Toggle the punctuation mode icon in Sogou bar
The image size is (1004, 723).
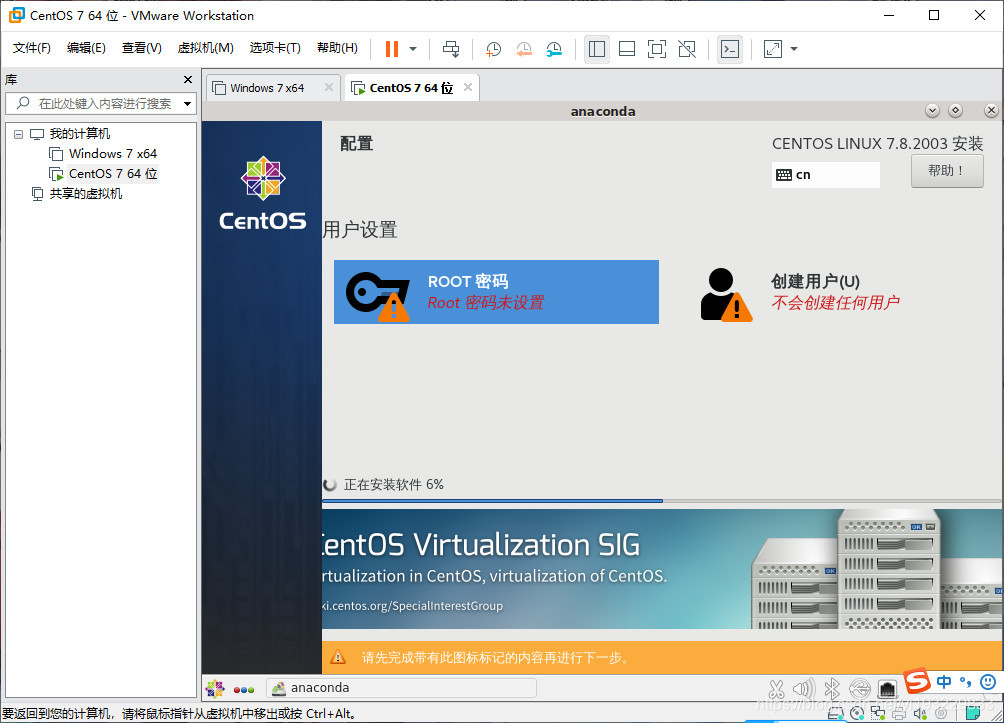point(966,681)
